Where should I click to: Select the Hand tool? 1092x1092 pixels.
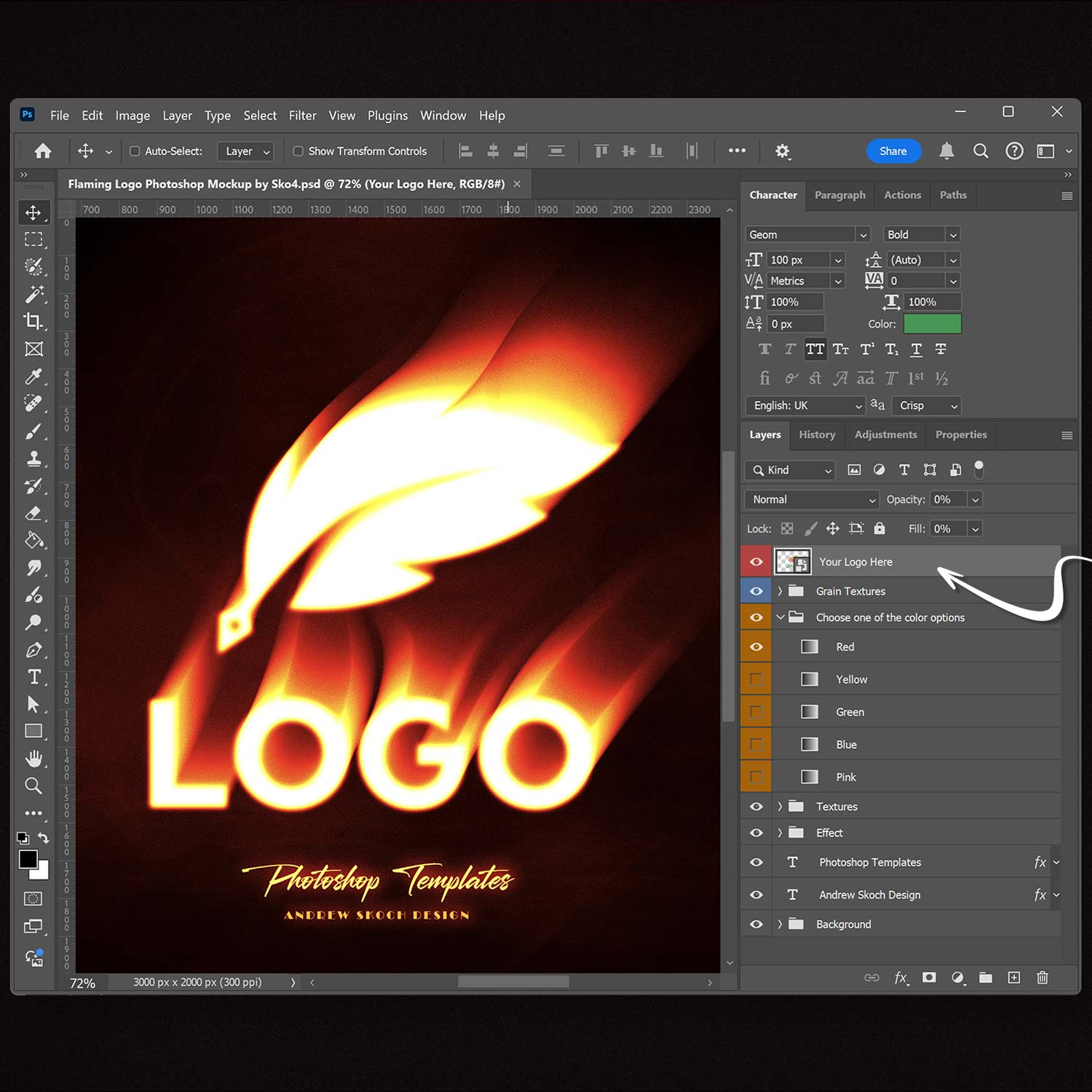click(33, 759)
